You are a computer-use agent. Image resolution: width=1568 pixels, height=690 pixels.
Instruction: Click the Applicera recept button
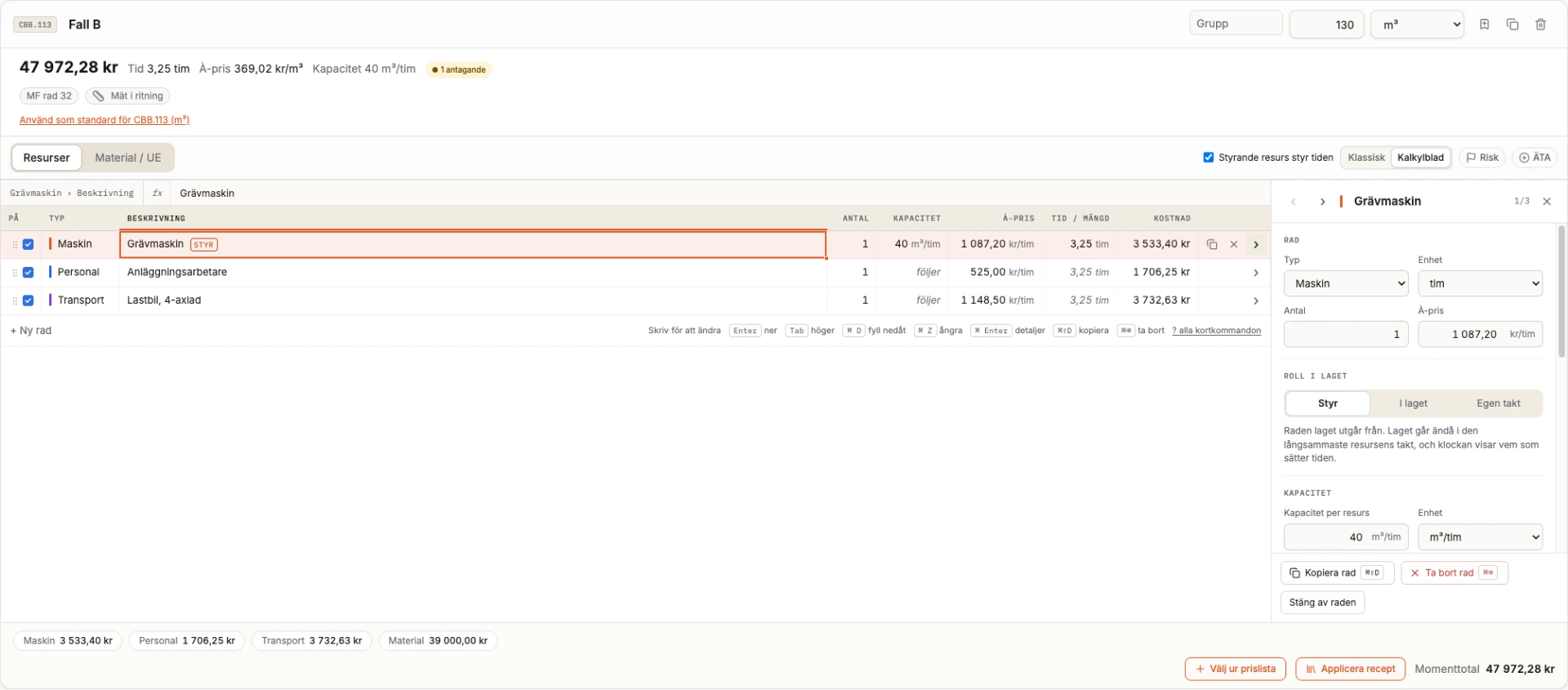point(1351,670)
